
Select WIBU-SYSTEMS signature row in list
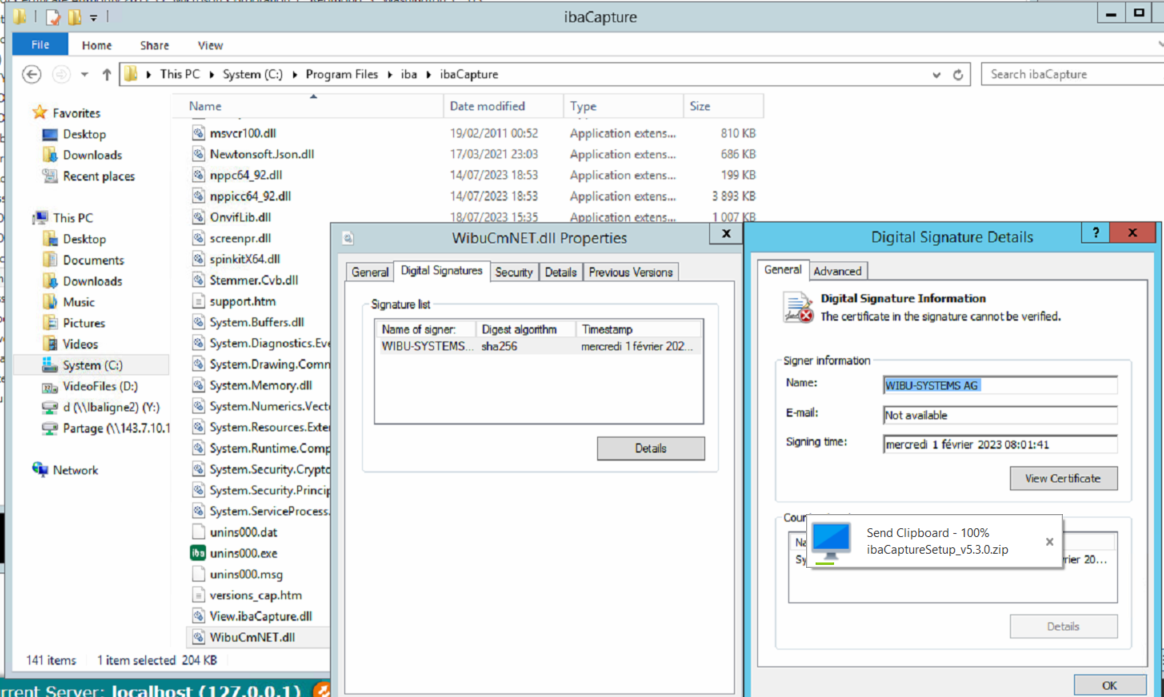pos(538,346)
